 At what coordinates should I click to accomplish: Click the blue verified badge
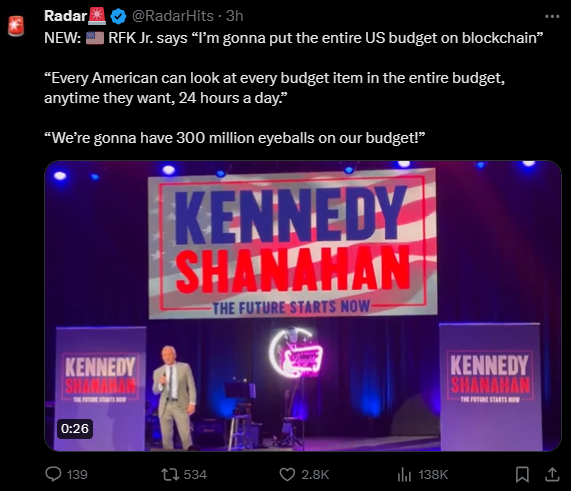(118, 16)
